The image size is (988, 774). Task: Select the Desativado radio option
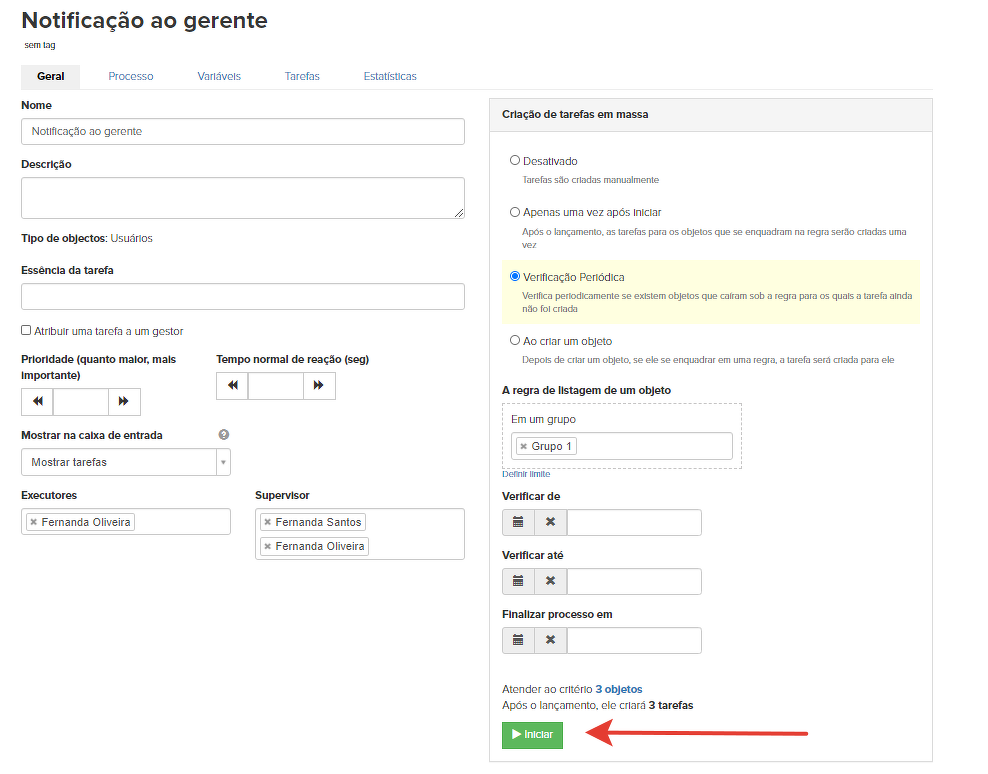click(515, 160)
